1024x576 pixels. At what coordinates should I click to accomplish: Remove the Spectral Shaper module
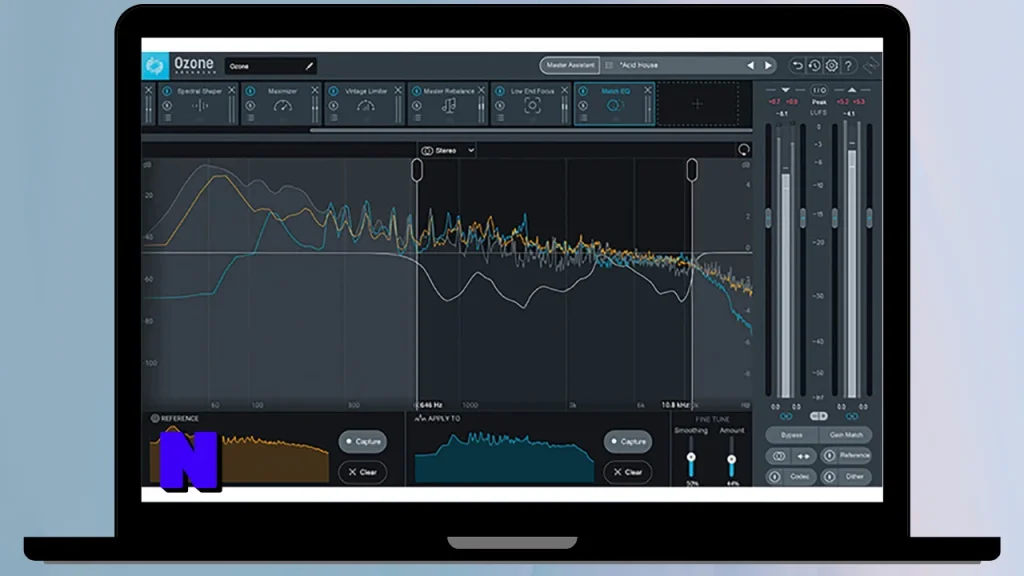point(231,90)
